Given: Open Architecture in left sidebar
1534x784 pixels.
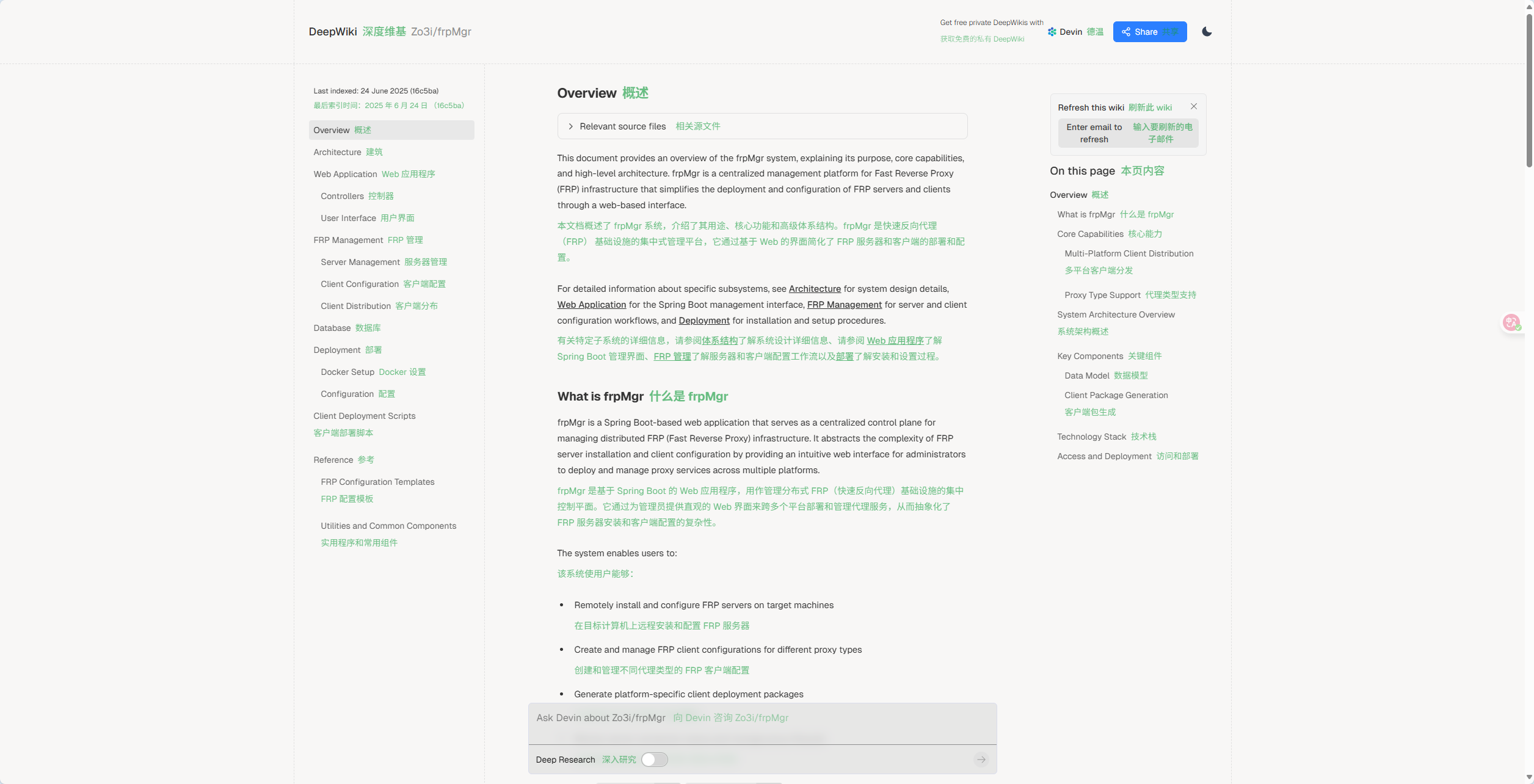Looking at the screenshot, I should pos(337,152).
